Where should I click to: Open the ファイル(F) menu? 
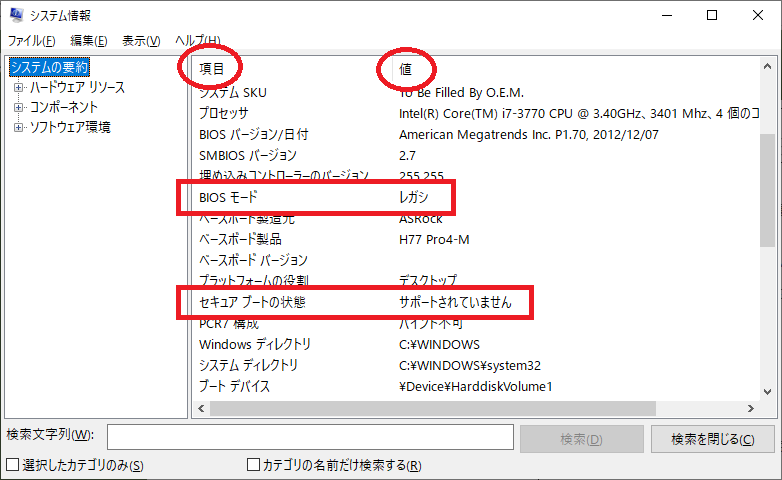click(31, 41)
